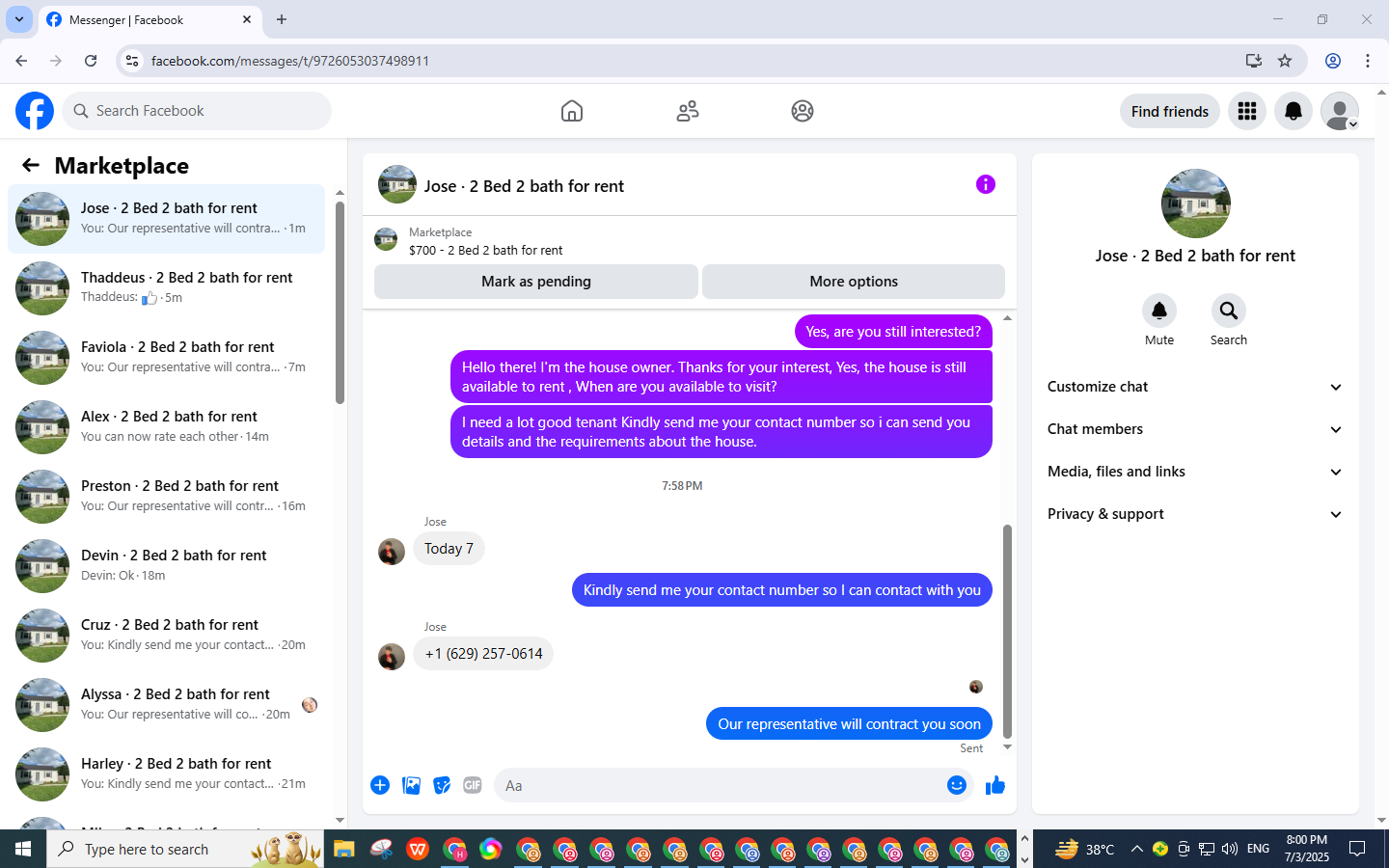The image size is (1389, 868).
Task: Click More options button
Action: pos(854,282)
